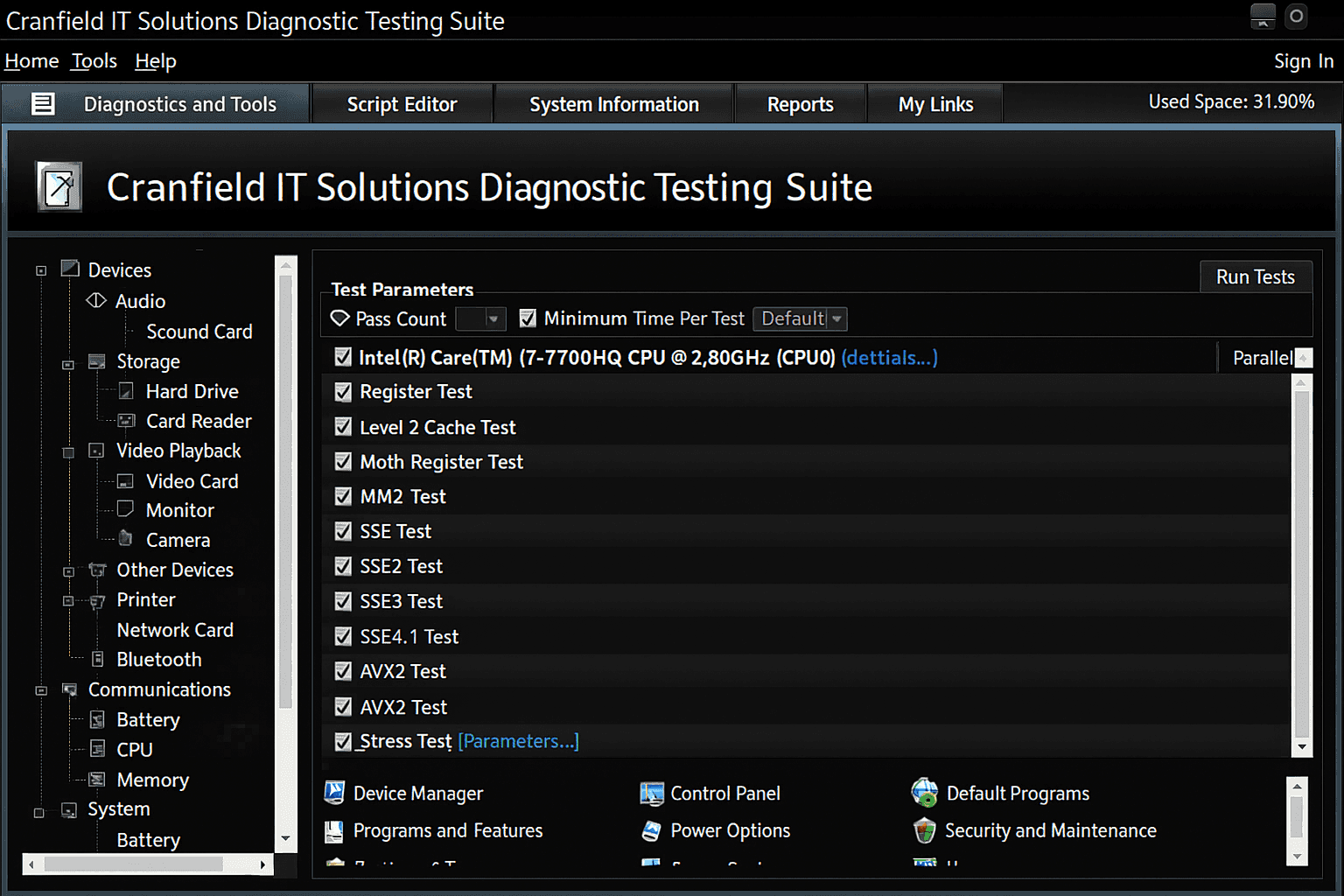Viewport: 1344px width, 896px height.
Task: Select Network Card in the device tree
Action: [x=175, y=630]
